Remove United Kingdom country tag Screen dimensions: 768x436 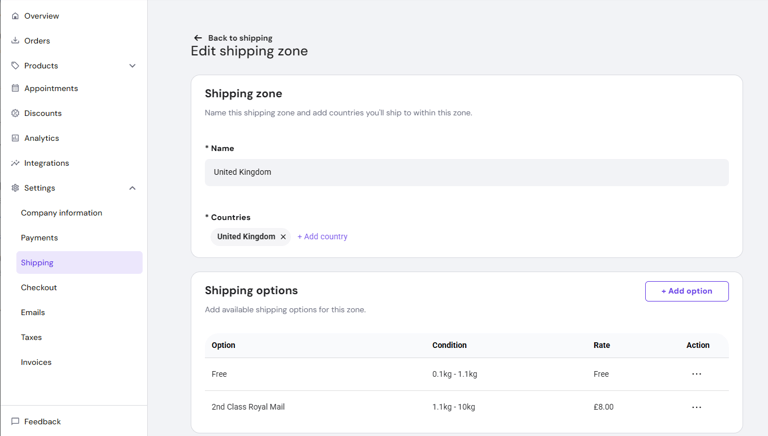(x=283, y=237)
